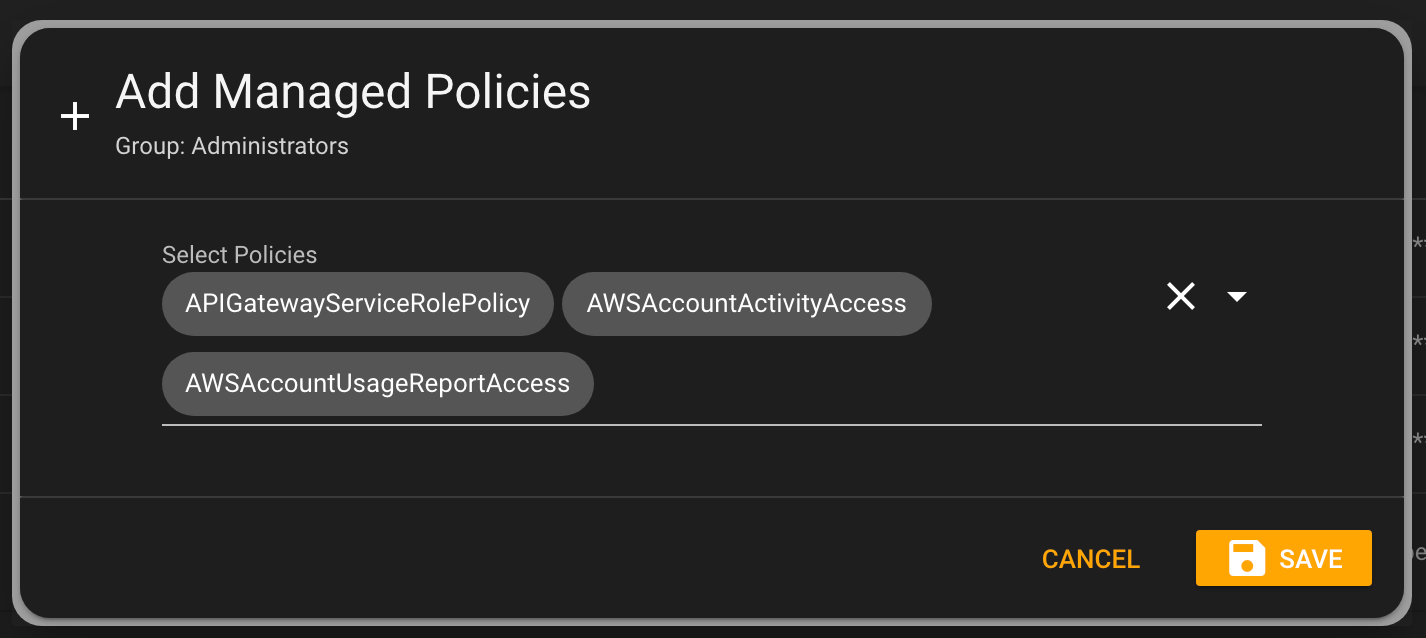Image resolution: width=1426 pixels, height=638 pixels.
Task: Expand the Select Policies dropdown arrow
Action: (1237, 296)
